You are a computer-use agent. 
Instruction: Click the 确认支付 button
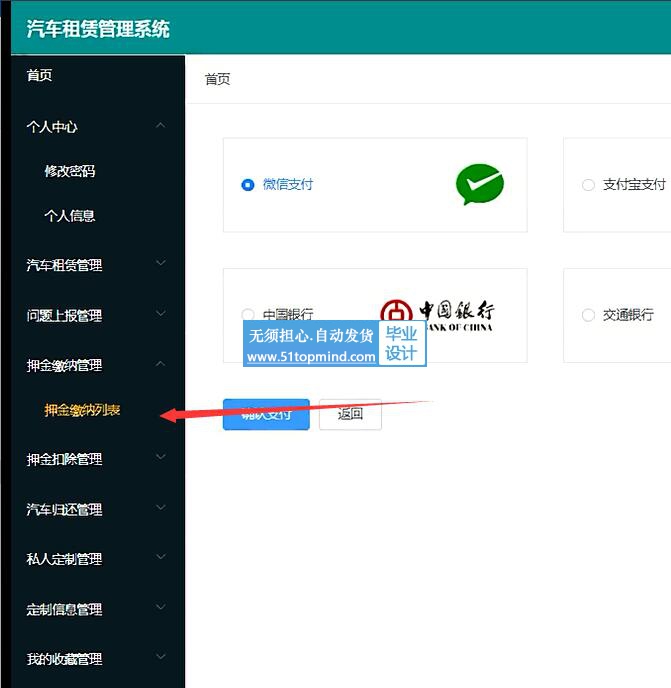266,414
